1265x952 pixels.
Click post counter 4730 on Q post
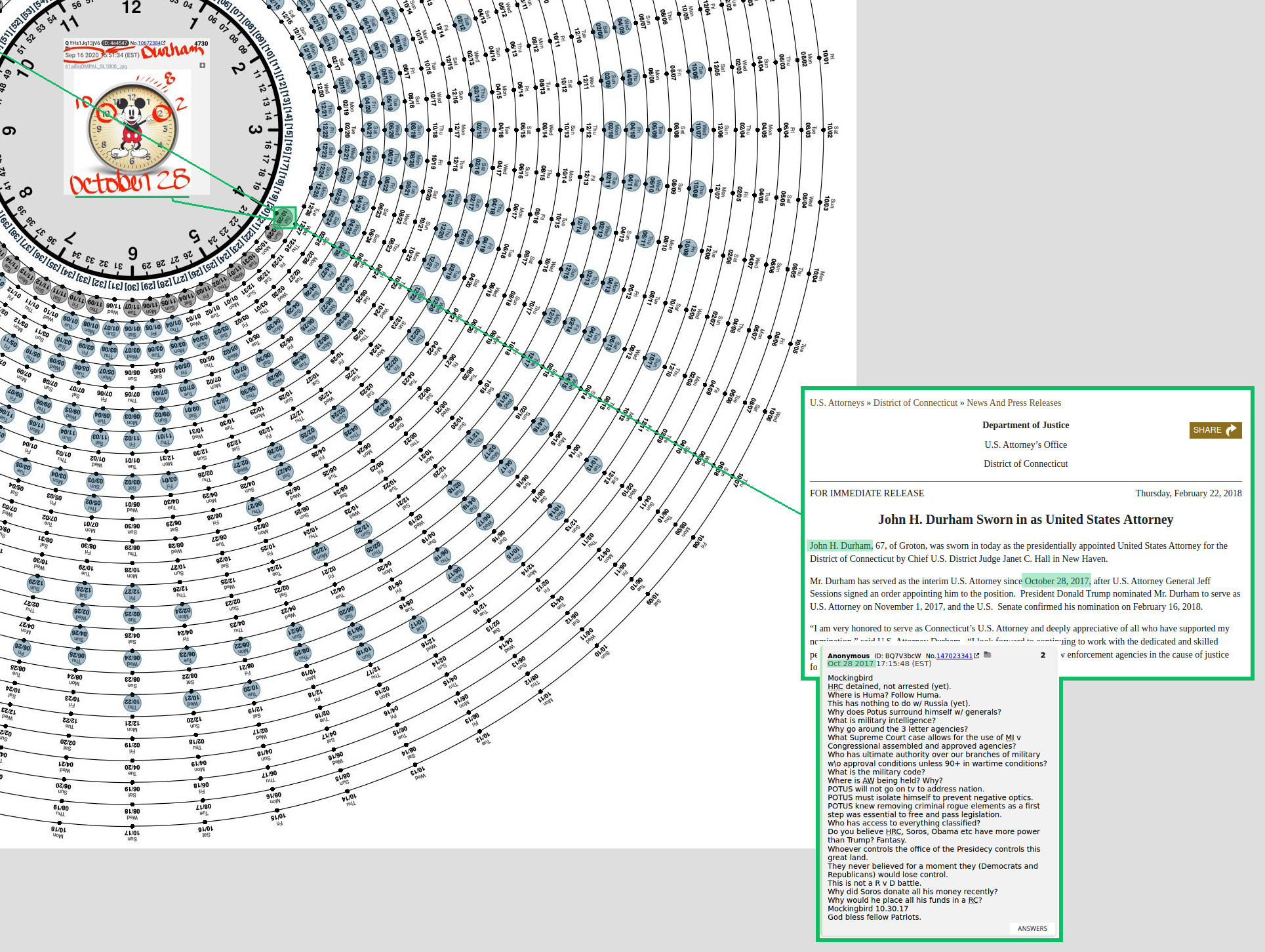click(201, 43)
